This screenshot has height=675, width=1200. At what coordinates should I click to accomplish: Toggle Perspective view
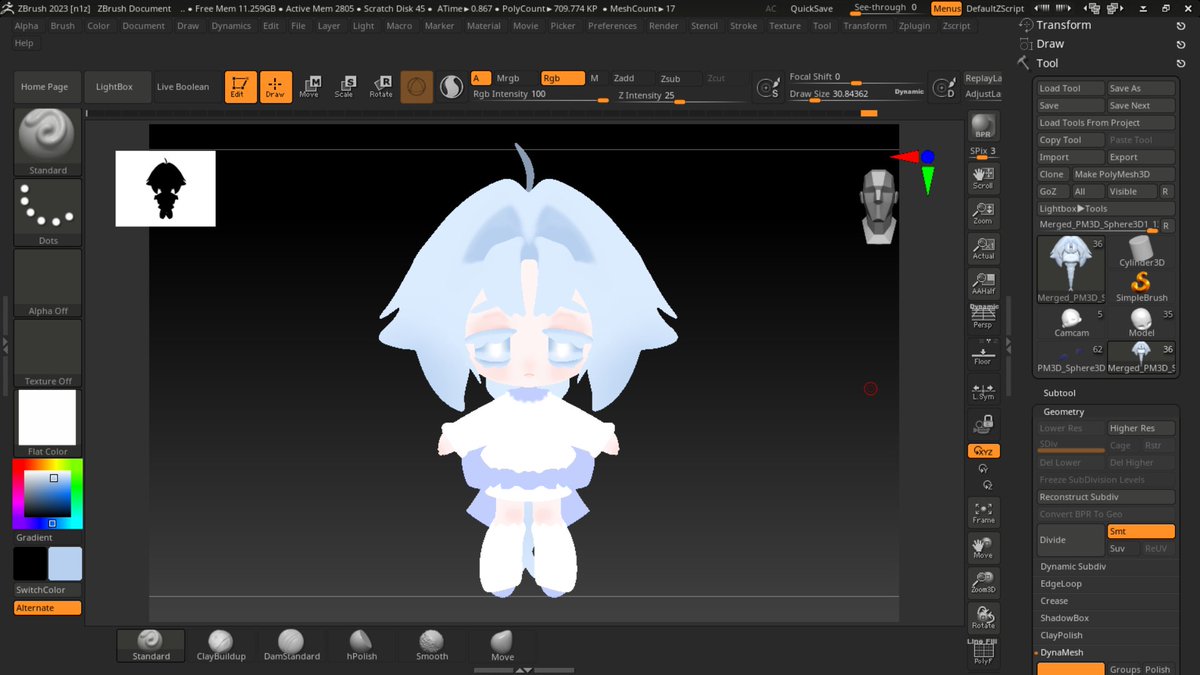pyautogui.click(x=983, y=318)
